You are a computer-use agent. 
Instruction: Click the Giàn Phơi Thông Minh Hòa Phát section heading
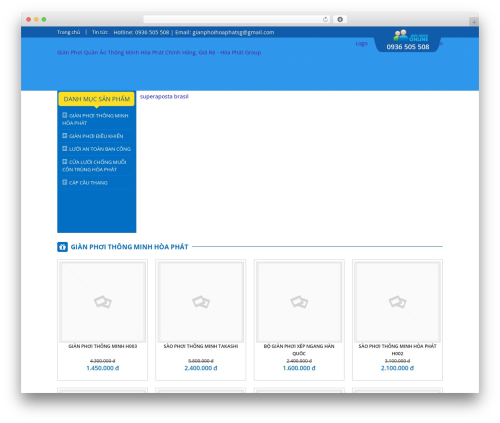pos(130,247)
